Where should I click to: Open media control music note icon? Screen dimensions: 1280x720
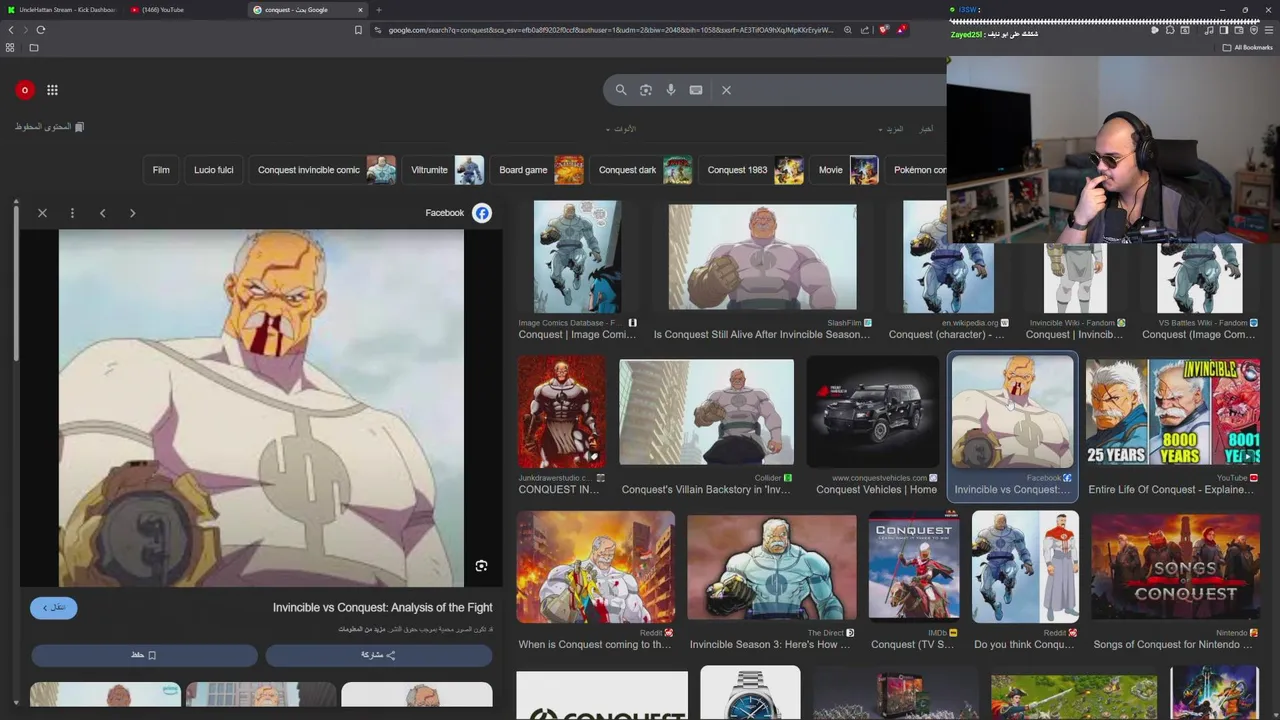coord(1209,30)
